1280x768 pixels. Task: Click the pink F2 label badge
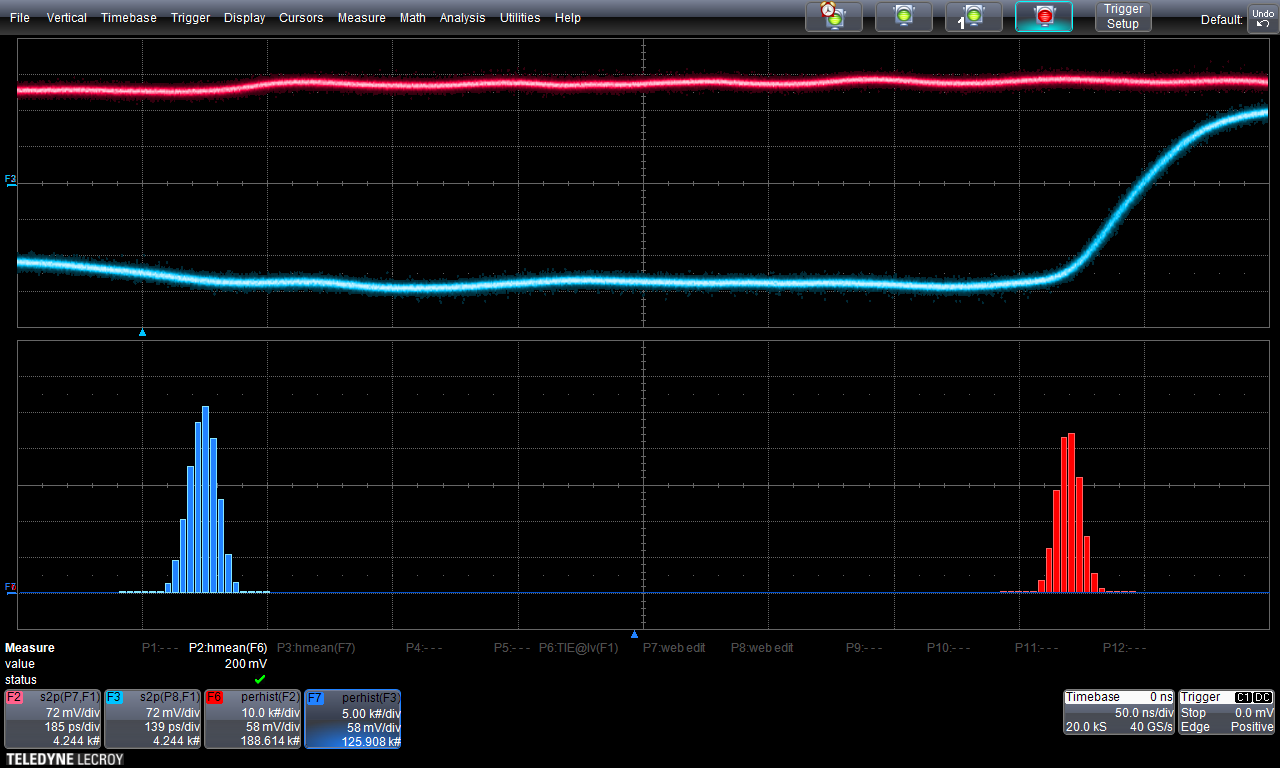pos(15,697)
